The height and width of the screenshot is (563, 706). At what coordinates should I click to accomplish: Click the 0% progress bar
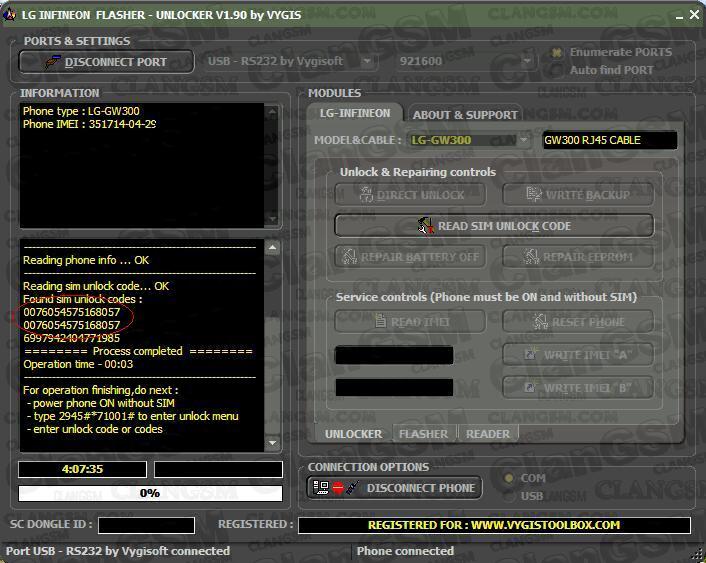coord(150,493)
